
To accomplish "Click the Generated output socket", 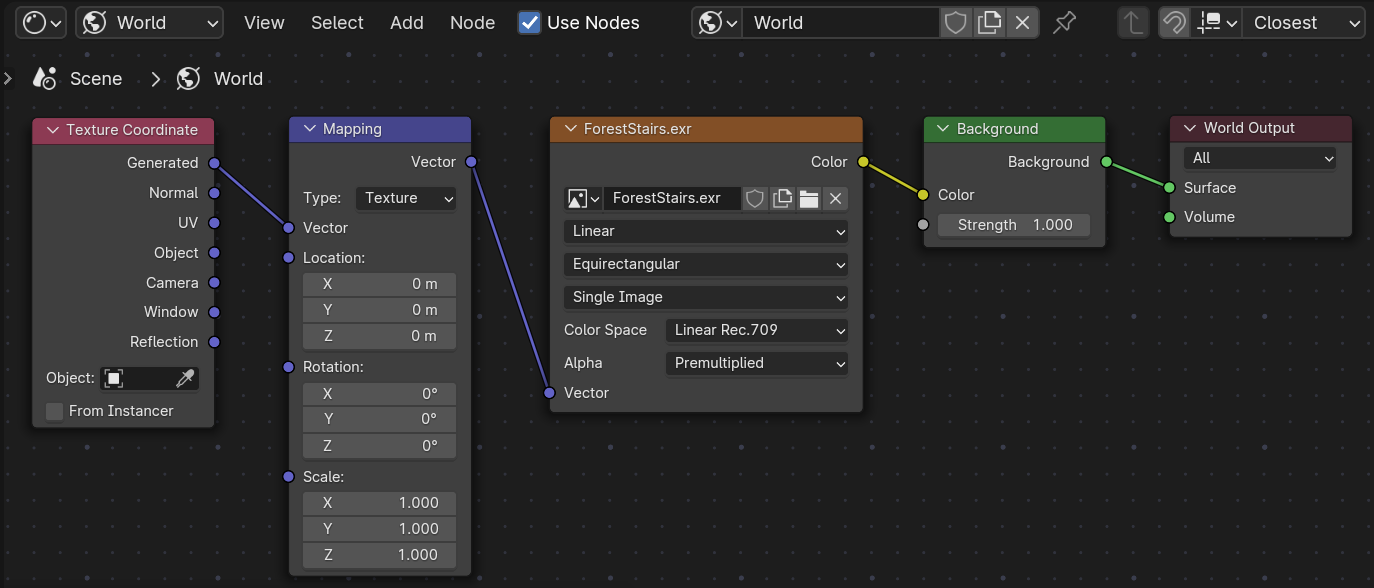I will click(213, 163).
